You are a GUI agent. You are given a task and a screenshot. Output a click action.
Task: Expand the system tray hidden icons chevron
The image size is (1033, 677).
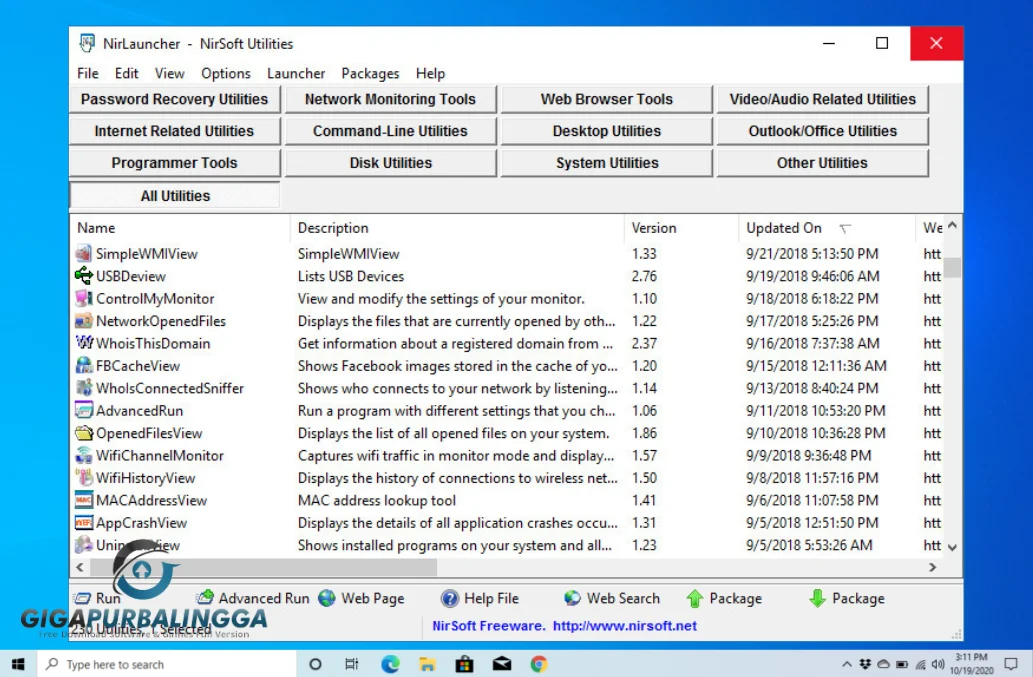click(x=847, y=664)
